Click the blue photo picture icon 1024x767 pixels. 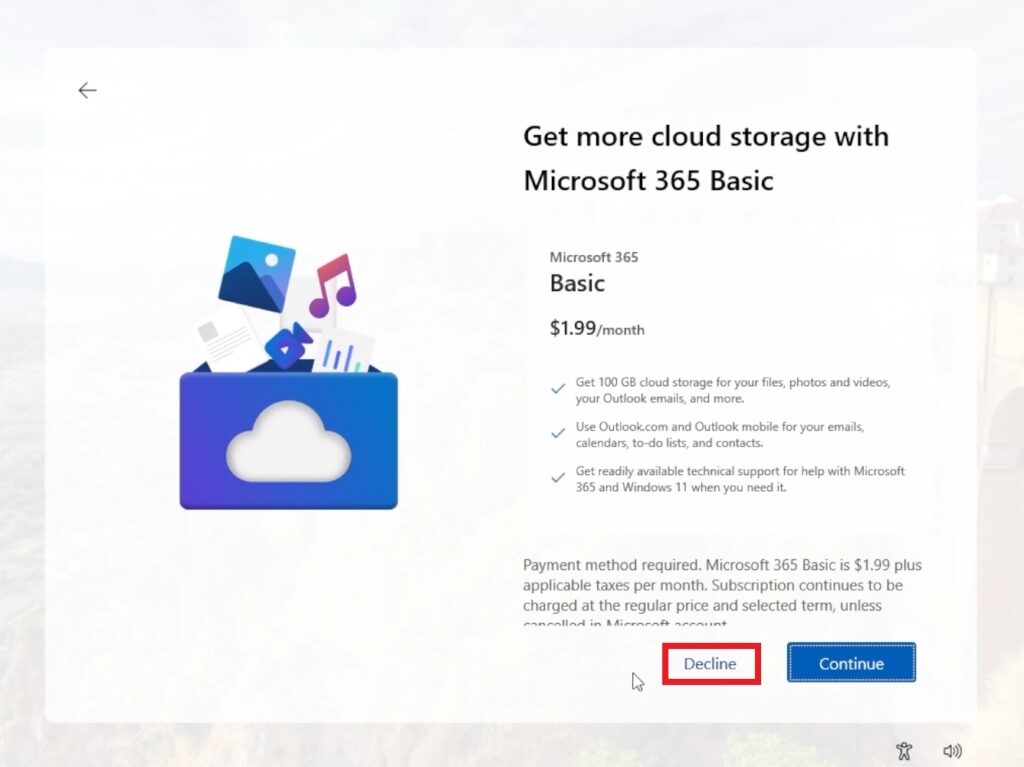point(255,271)
